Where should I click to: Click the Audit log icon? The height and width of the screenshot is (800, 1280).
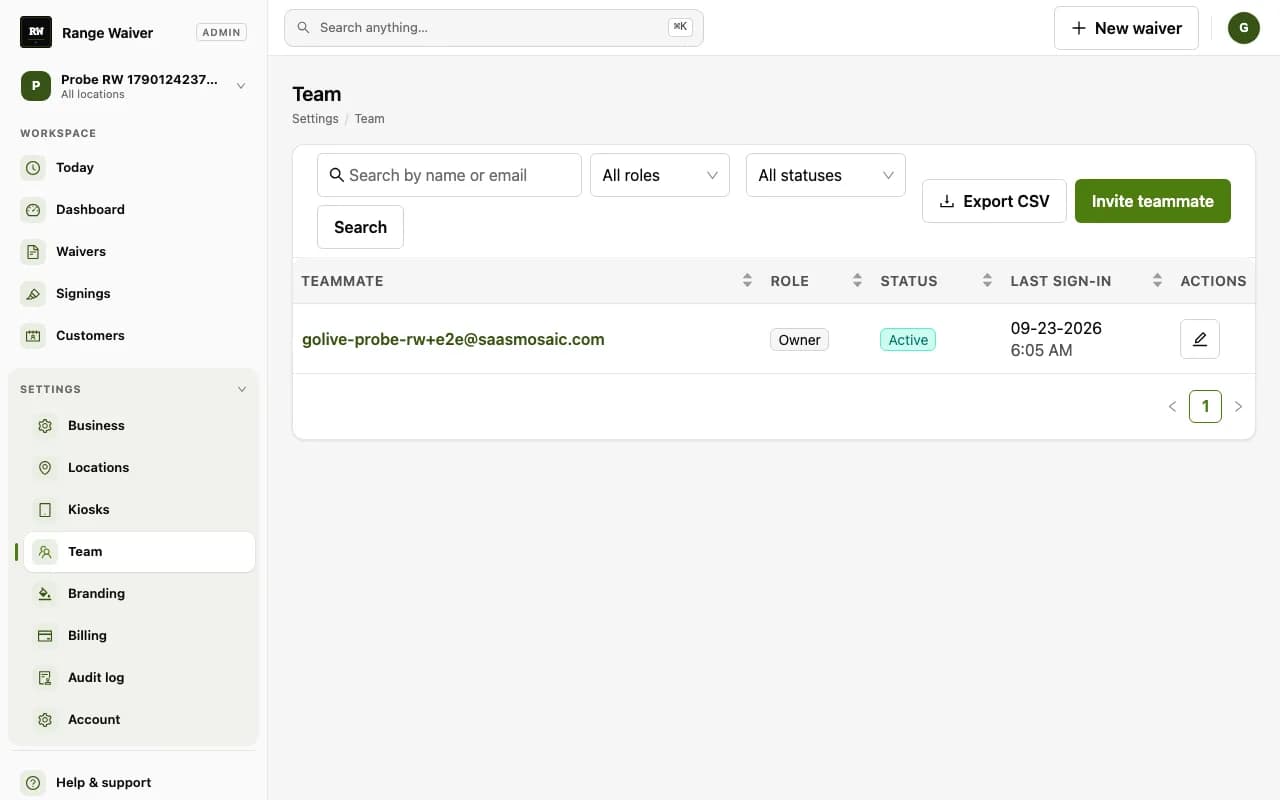(45, 678)
